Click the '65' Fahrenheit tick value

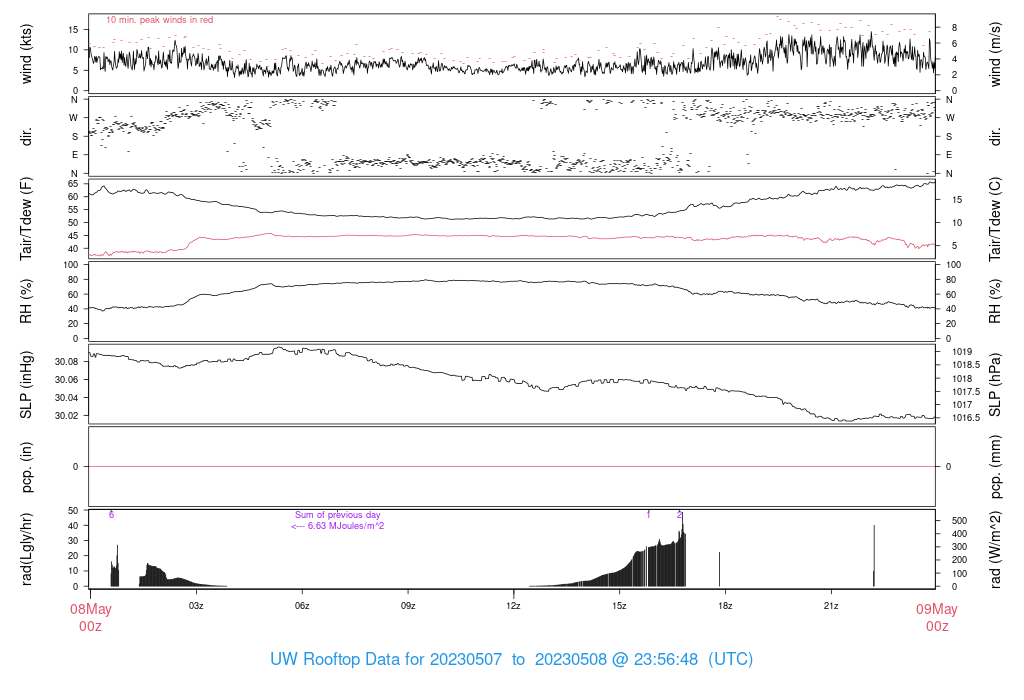pos(73,183)
